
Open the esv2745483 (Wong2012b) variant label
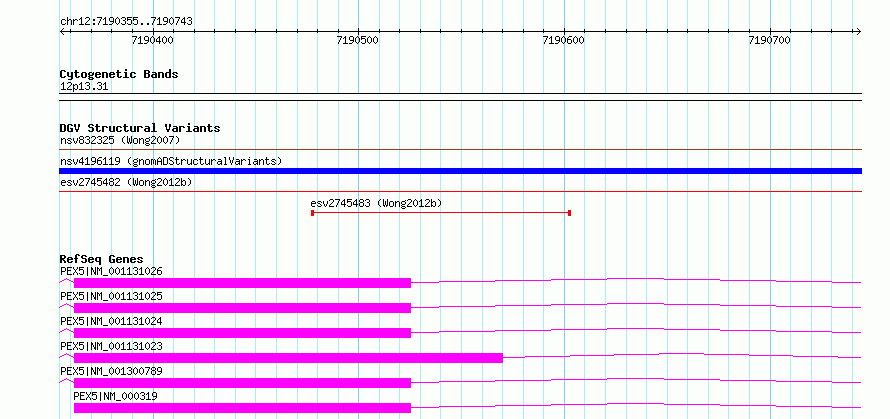point(376,203)
